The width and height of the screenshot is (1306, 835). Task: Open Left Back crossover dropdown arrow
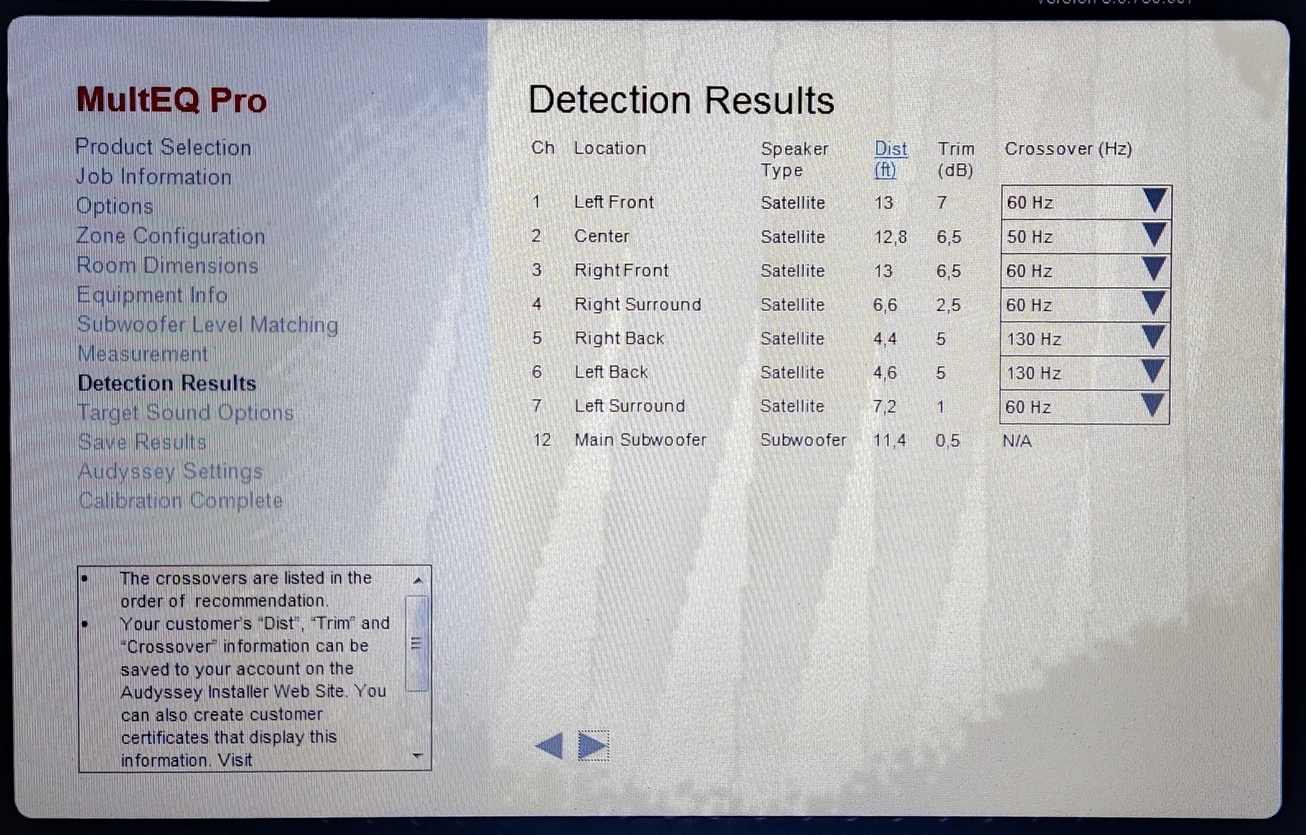tap(1154, 372)
